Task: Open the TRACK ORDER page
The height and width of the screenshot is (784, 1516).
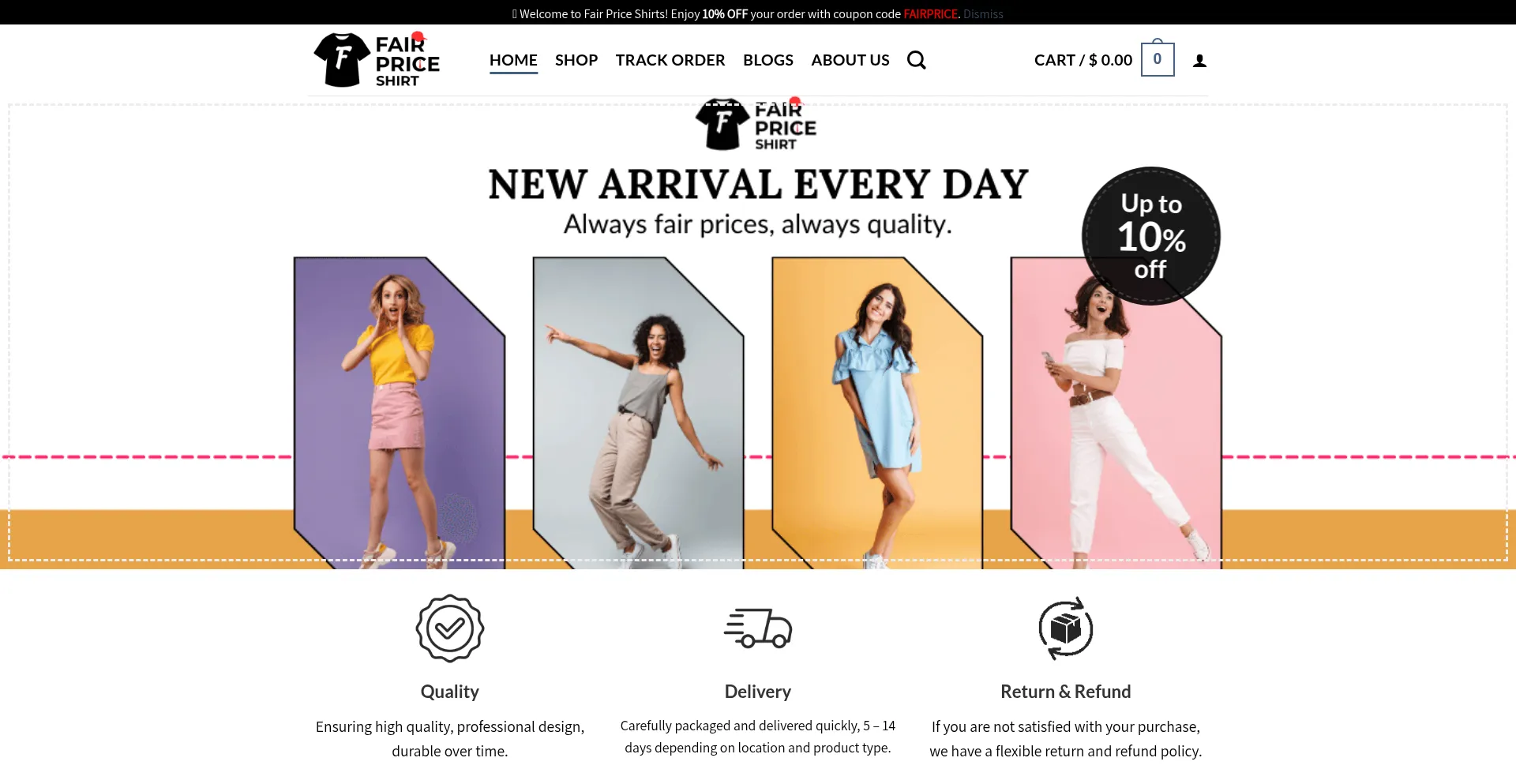Action: 670,60
